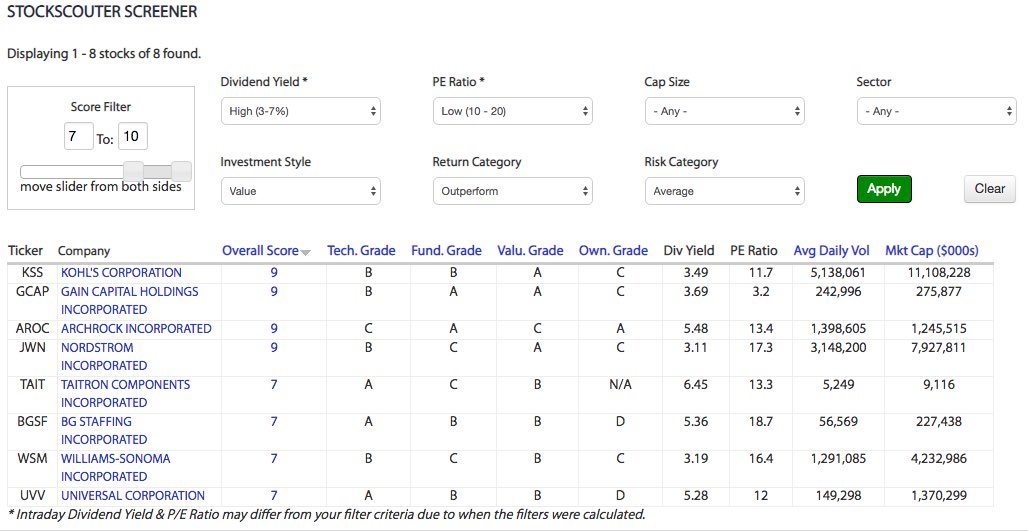Click the maximum score input field showing 10
Screen dimensions: 1028x531
coord(132,136)
